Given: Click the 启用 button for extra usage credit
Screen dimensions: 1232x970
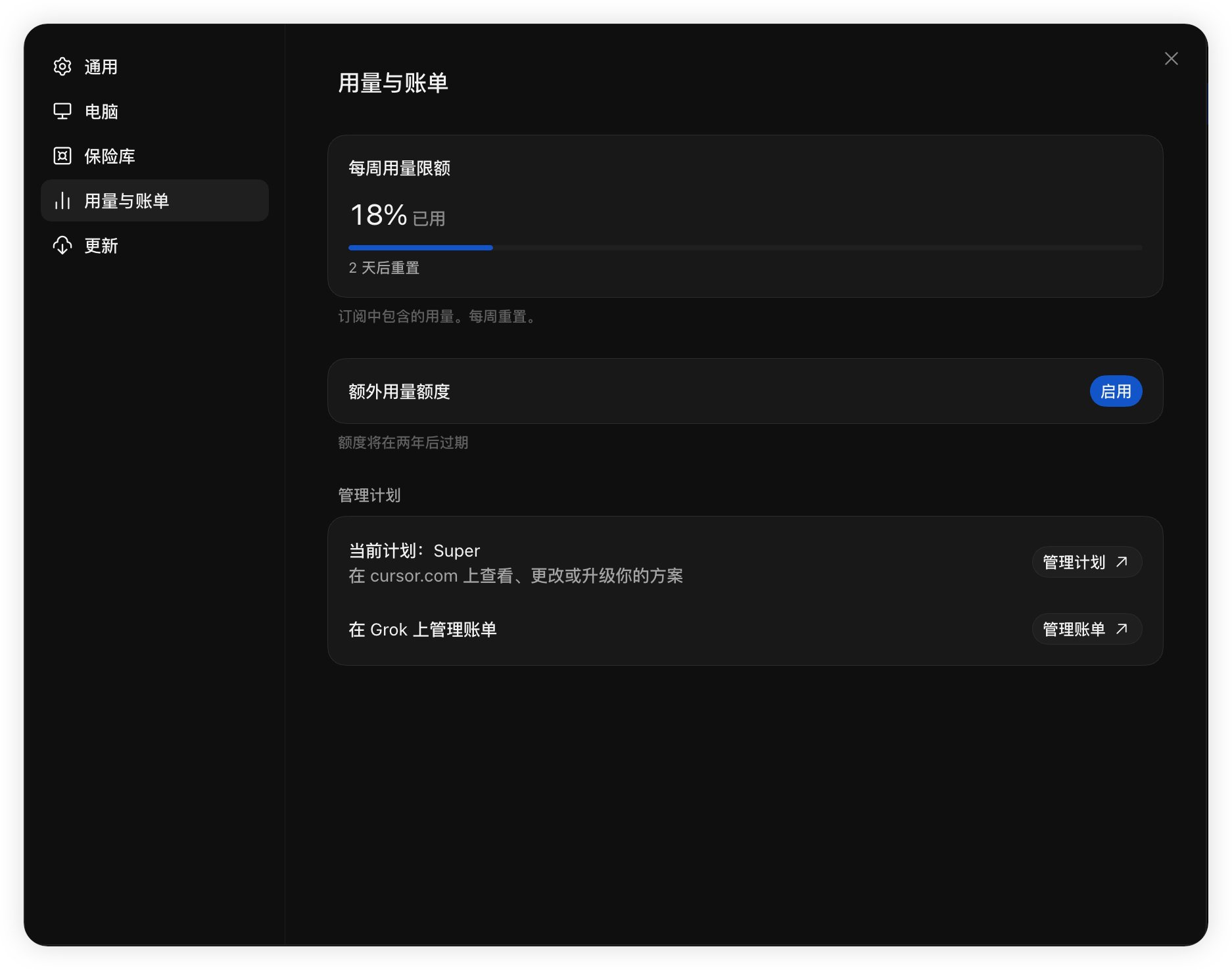Looking at the screenshot, I should (x=1116, y=391).
